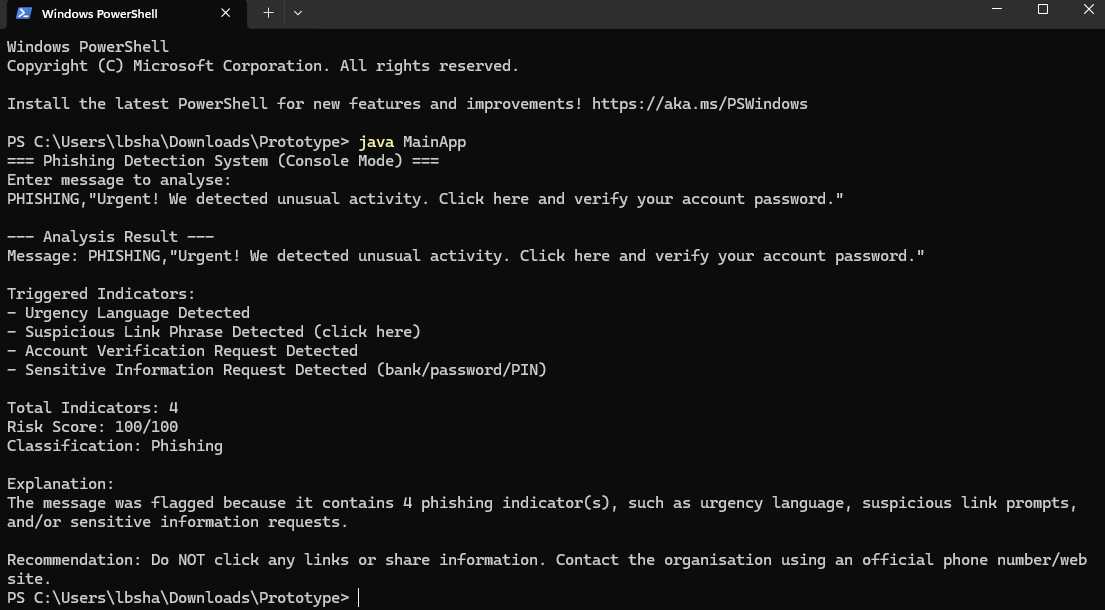The image size is (1105, 610).
Task: Open a new terminal tab
Action: 268,13
